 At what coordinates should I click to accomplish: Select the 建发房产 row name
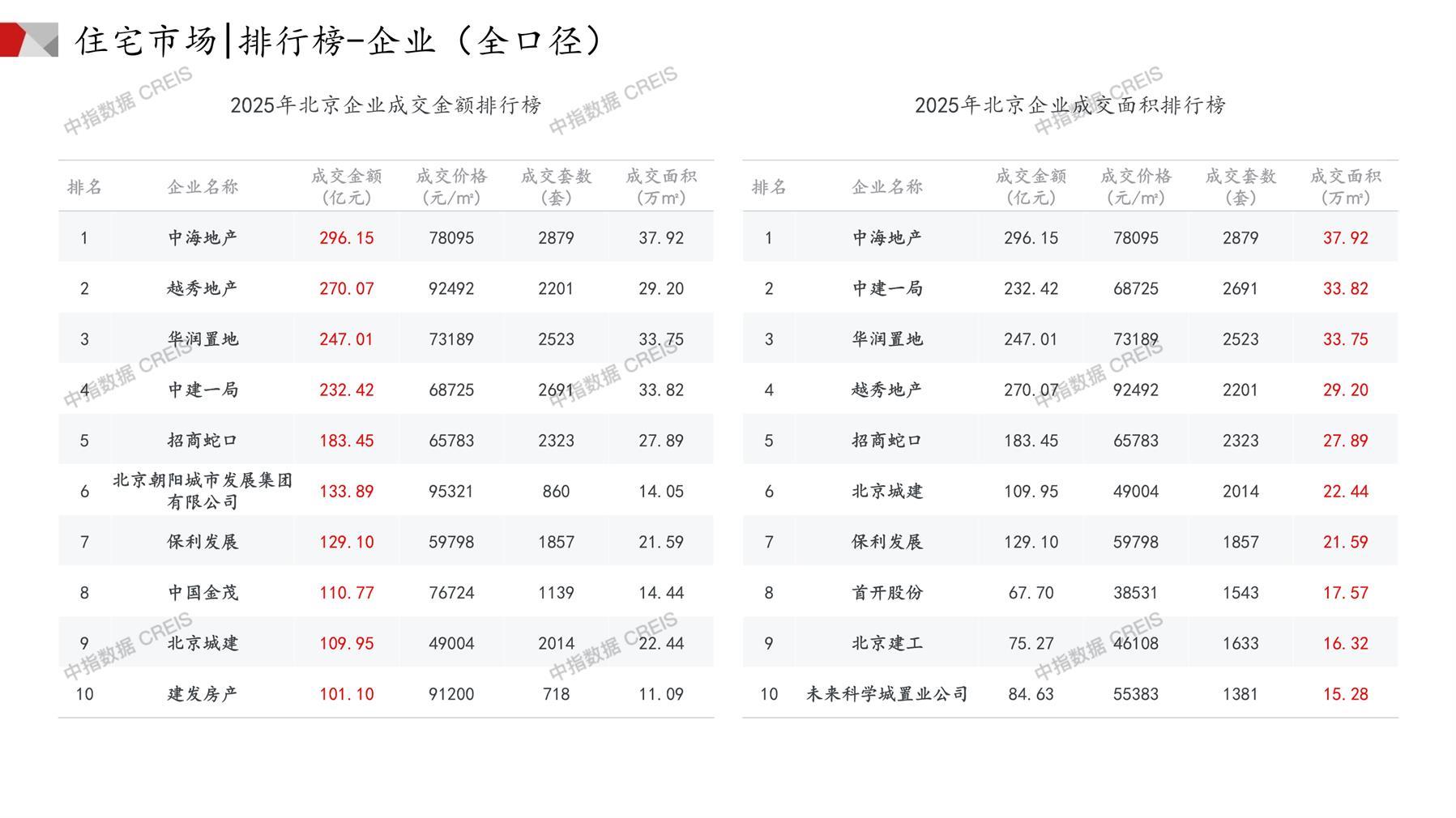pyautogui.click(x=203, y=694)
